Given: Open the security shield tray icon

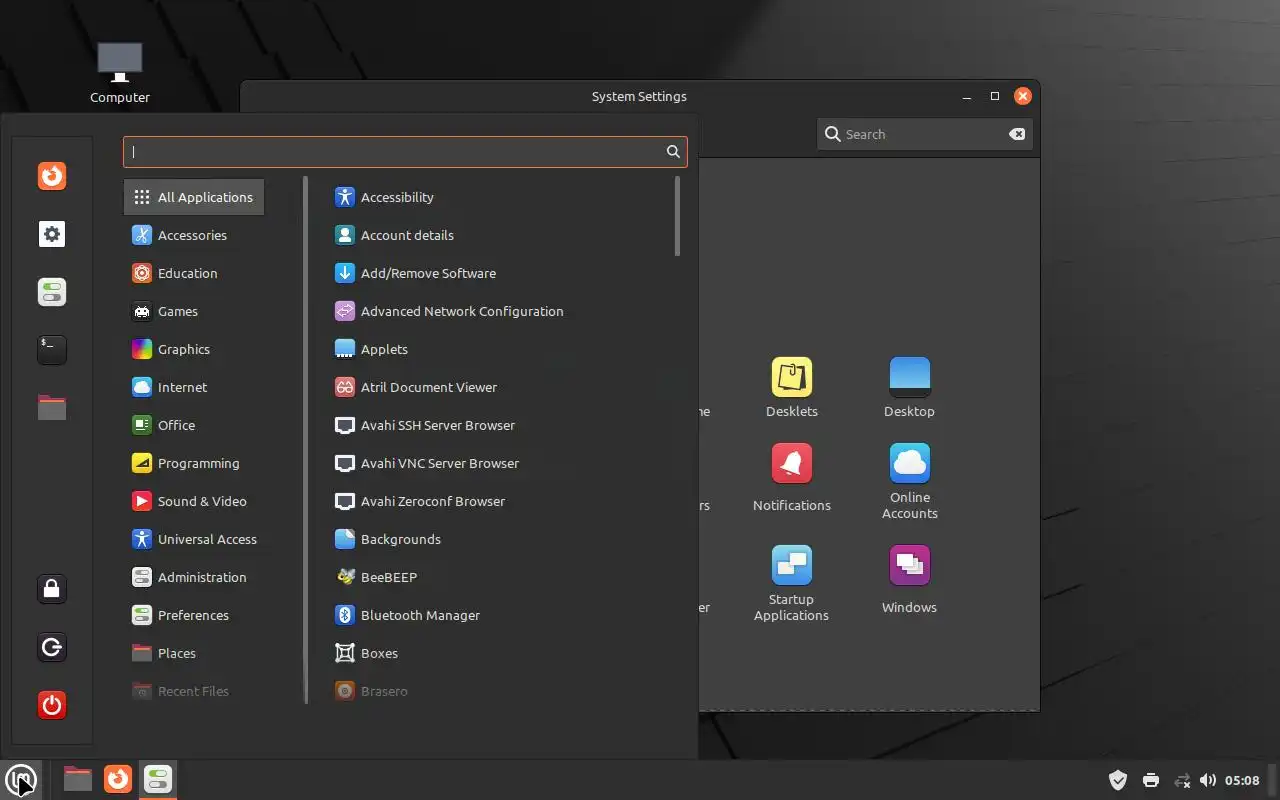Looking at the screenshot, I should pyautogui.click(x=1118, y=780).
